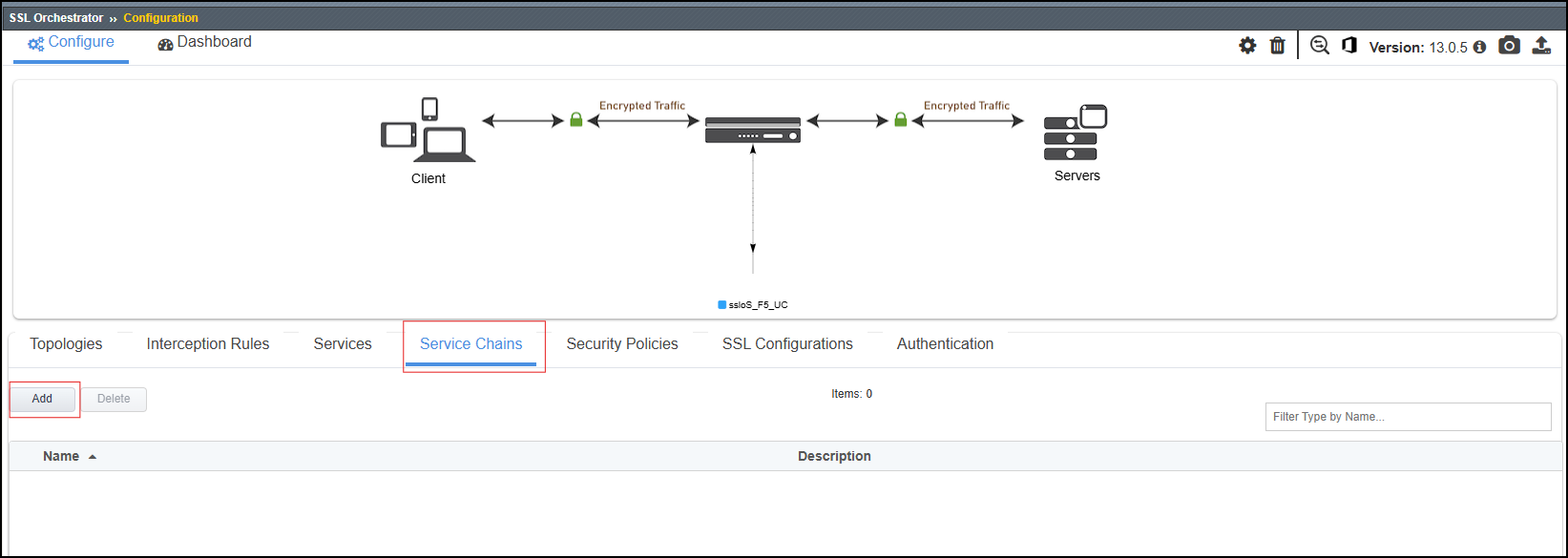Click the Encrypted Traffic label near Client
Screen dimensions: 1568x558
[x=642, y=106]
